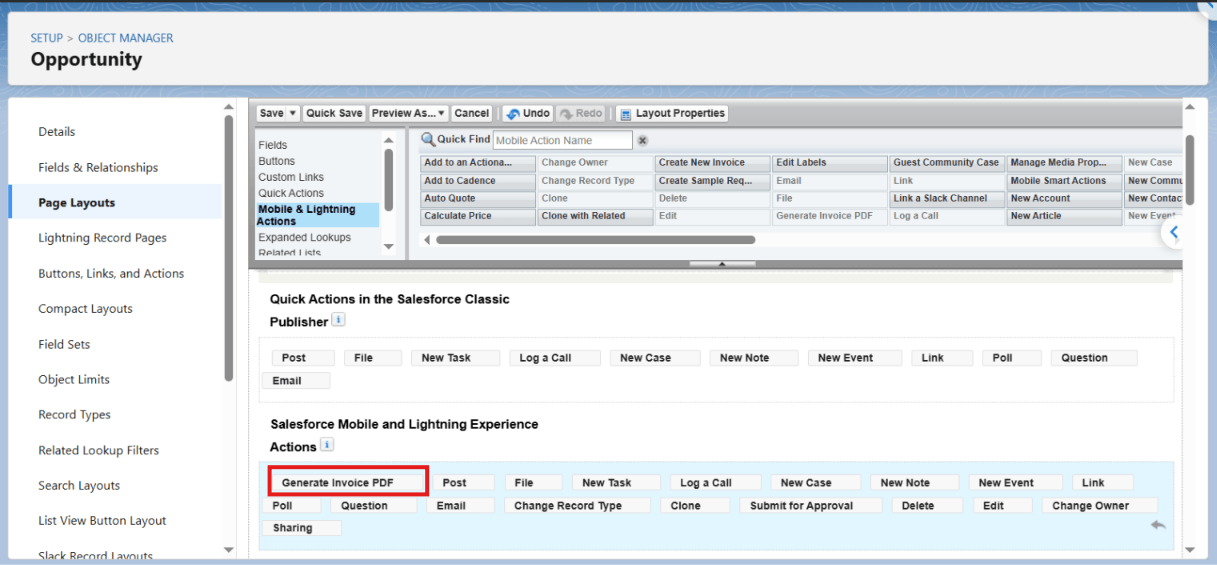Screen dimensions: 1217x565
Task: Select Clone with Related palette item
Action: coord(595,216)
